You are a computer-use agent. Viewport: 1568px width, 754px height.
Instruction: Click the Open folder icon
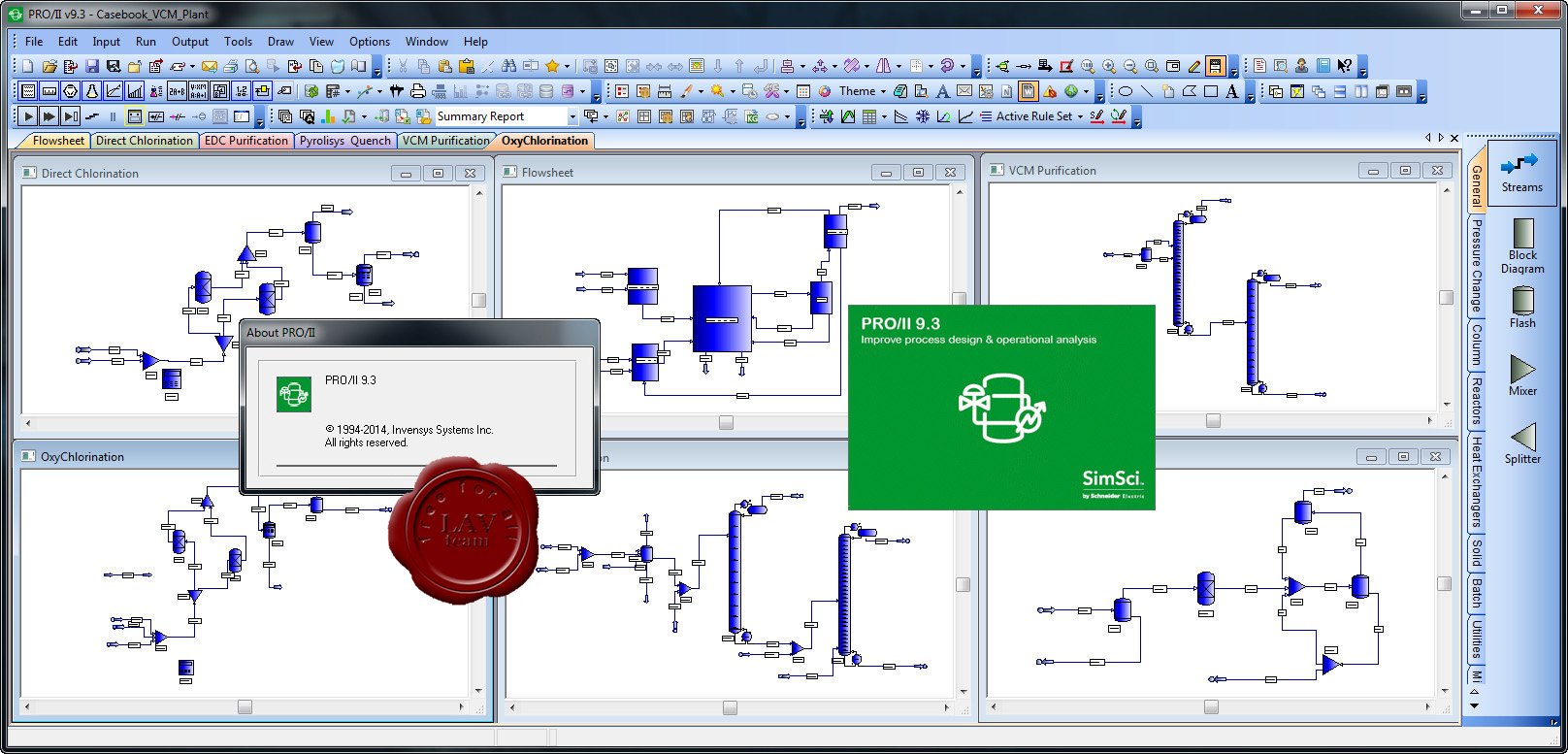point(49,66)
